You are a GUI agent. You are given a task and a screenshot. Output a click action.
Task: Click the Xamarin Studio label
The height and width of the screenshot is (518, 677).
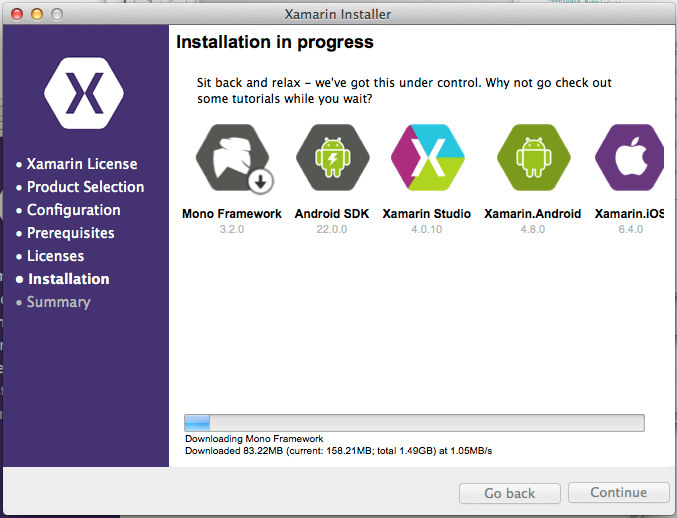(427, 214)
